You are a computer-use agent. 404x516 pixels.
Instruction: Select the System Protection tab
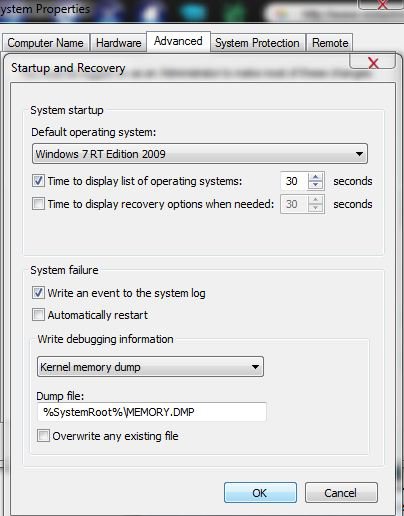pos(257,43)
